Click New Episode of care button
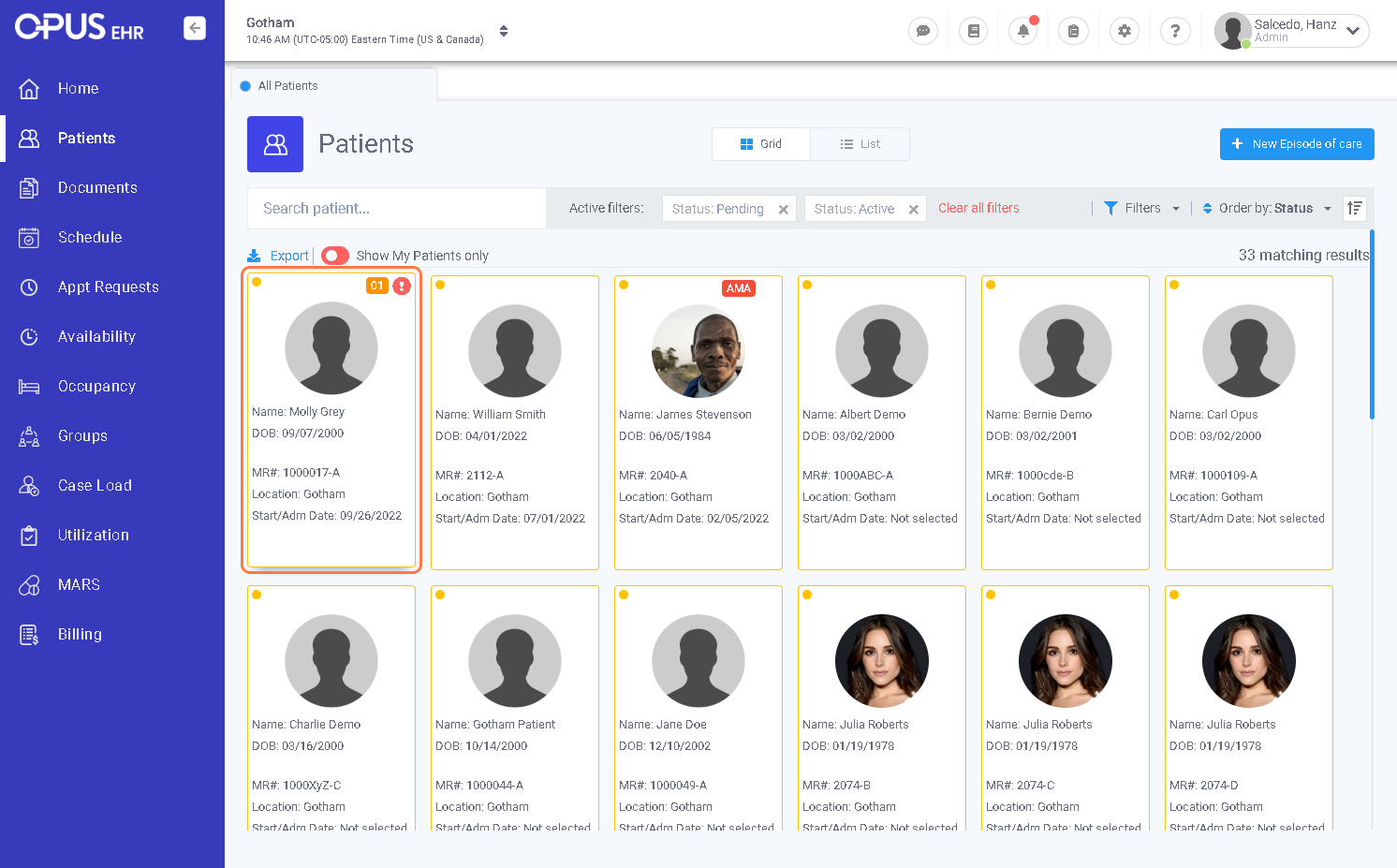 1297,144
